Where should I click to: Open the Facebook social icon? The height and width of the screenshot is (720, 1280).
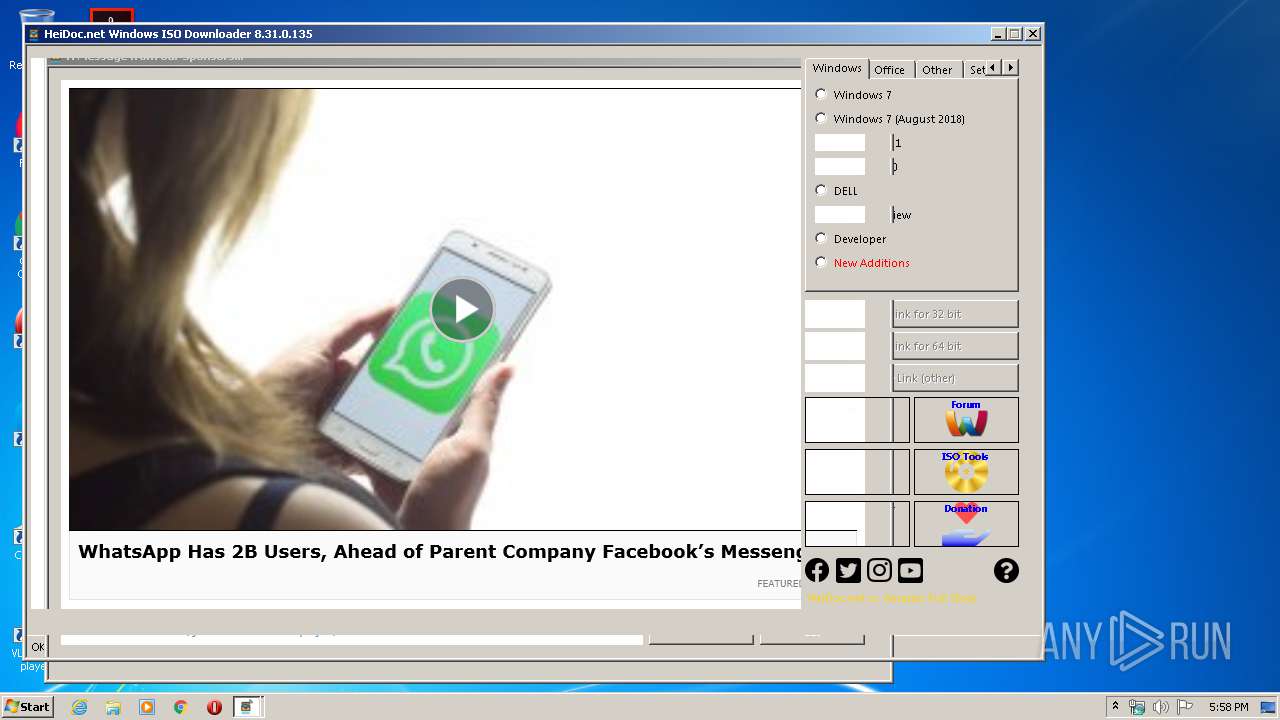[817, 570]
